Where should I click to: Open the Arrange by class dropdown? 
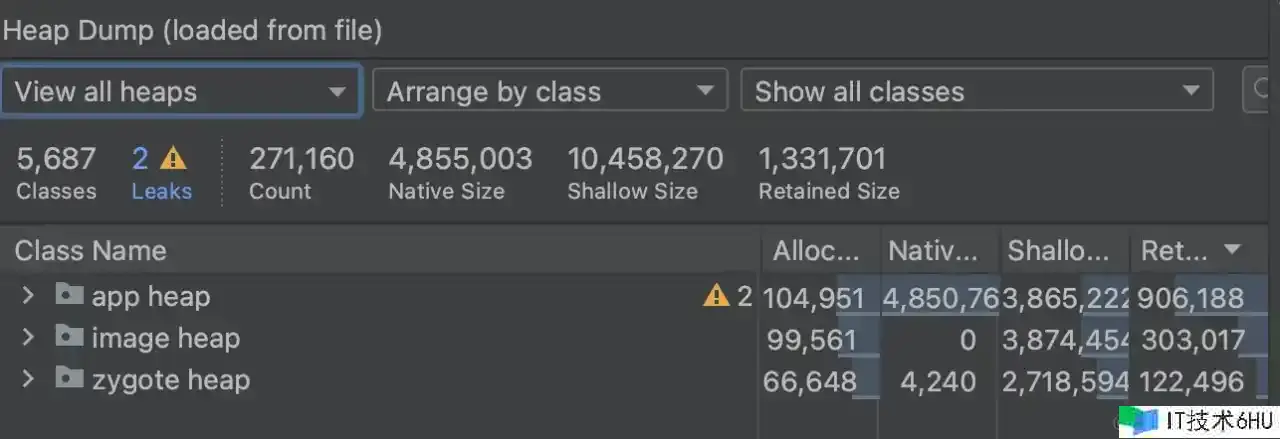click(549, 92)
